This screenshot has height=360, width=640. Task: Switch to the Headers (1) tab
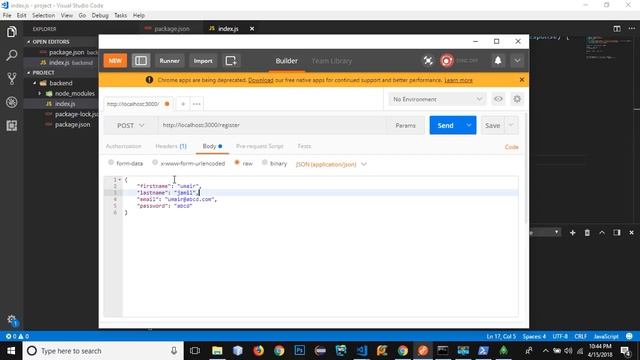171,146
